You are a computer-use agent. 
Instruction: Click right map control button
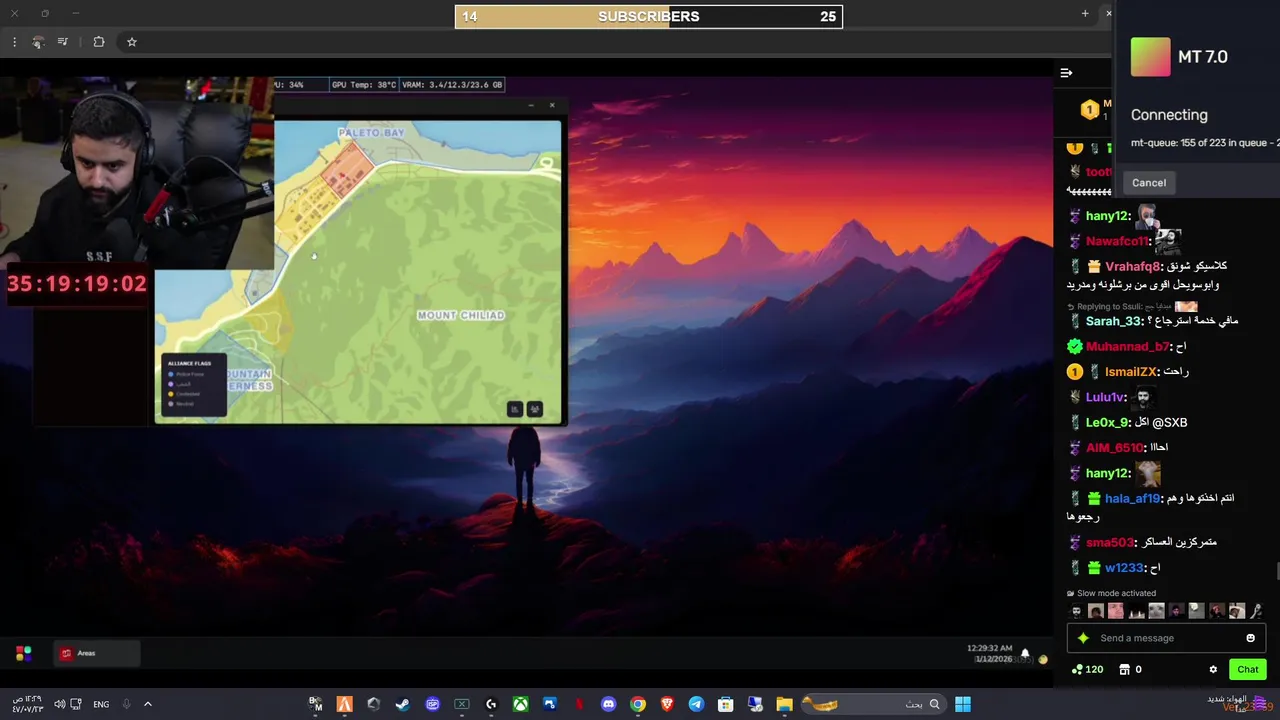click(x=534, y=408)
